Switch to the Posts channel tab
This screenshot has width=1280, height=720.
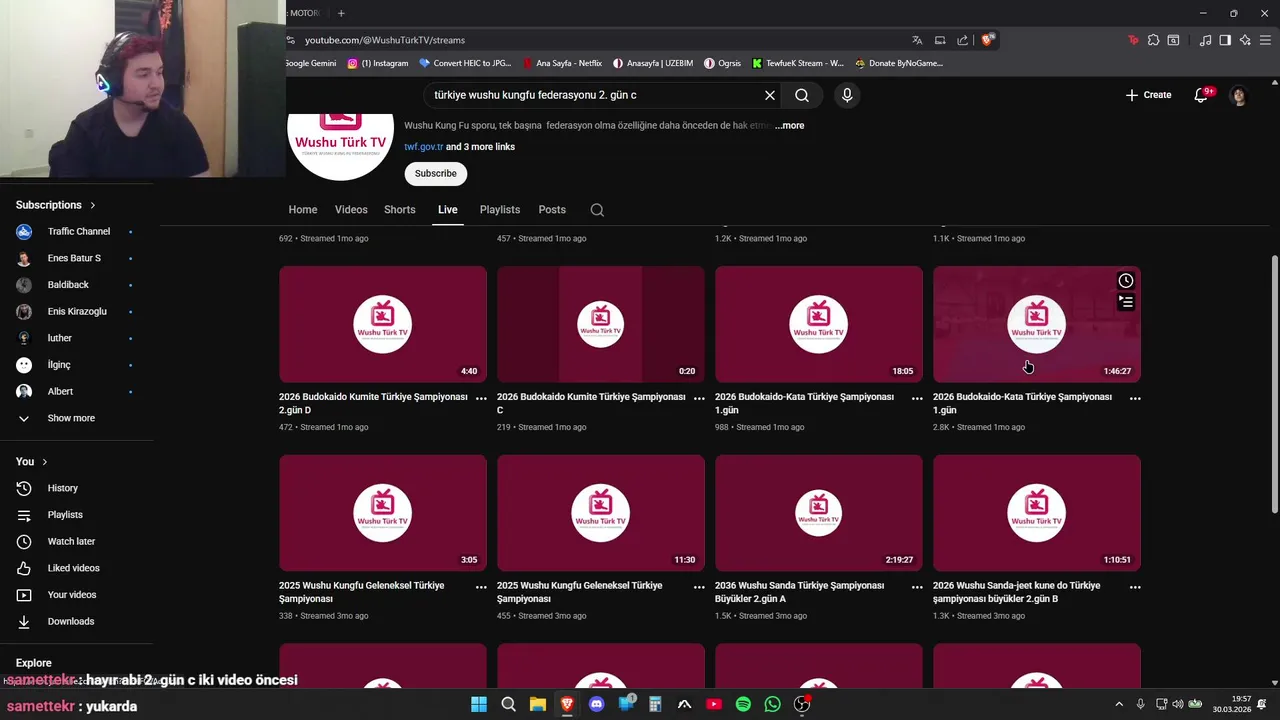pos(552,210)
